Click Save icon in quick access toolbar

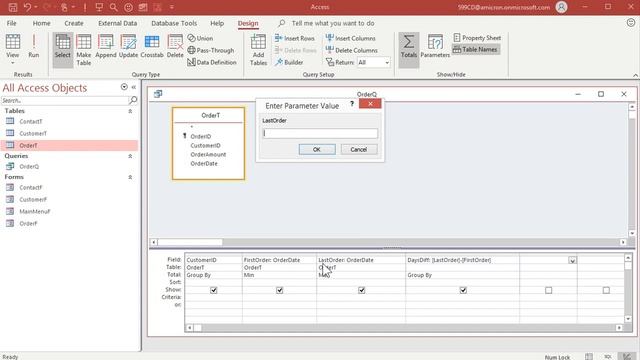13,7
